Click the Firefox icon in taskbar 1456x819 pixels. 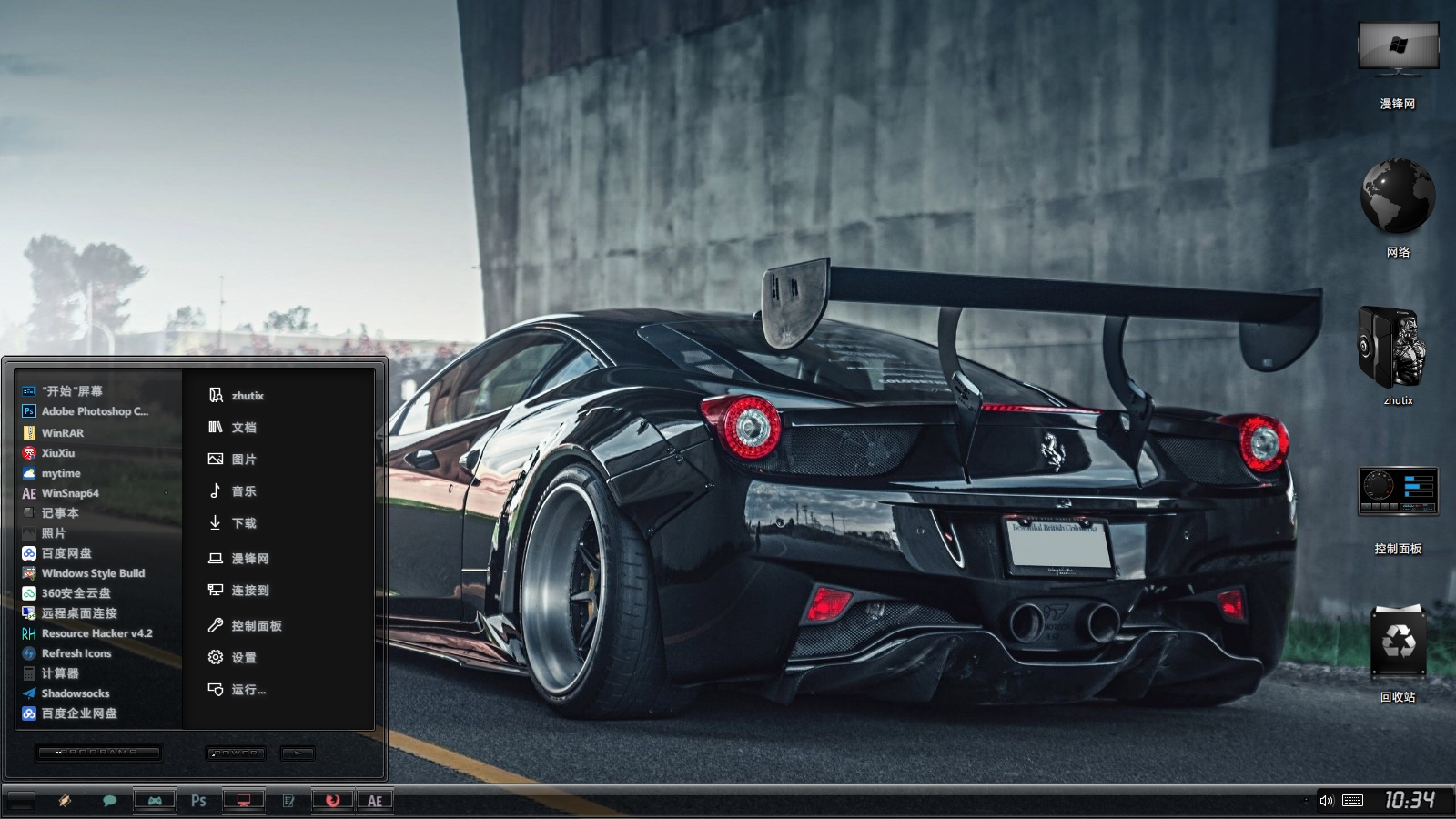[333, 801]
